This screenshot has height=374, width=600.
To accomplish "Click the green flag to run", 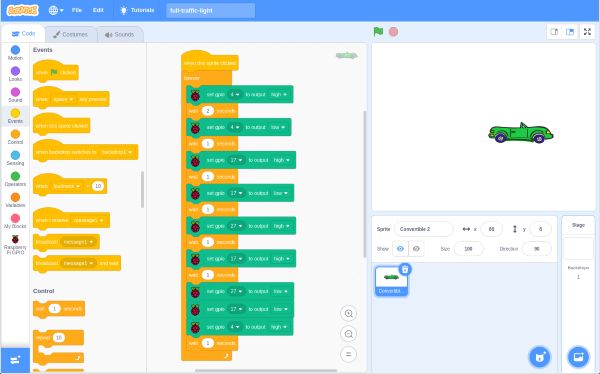I will click(378, 32).
